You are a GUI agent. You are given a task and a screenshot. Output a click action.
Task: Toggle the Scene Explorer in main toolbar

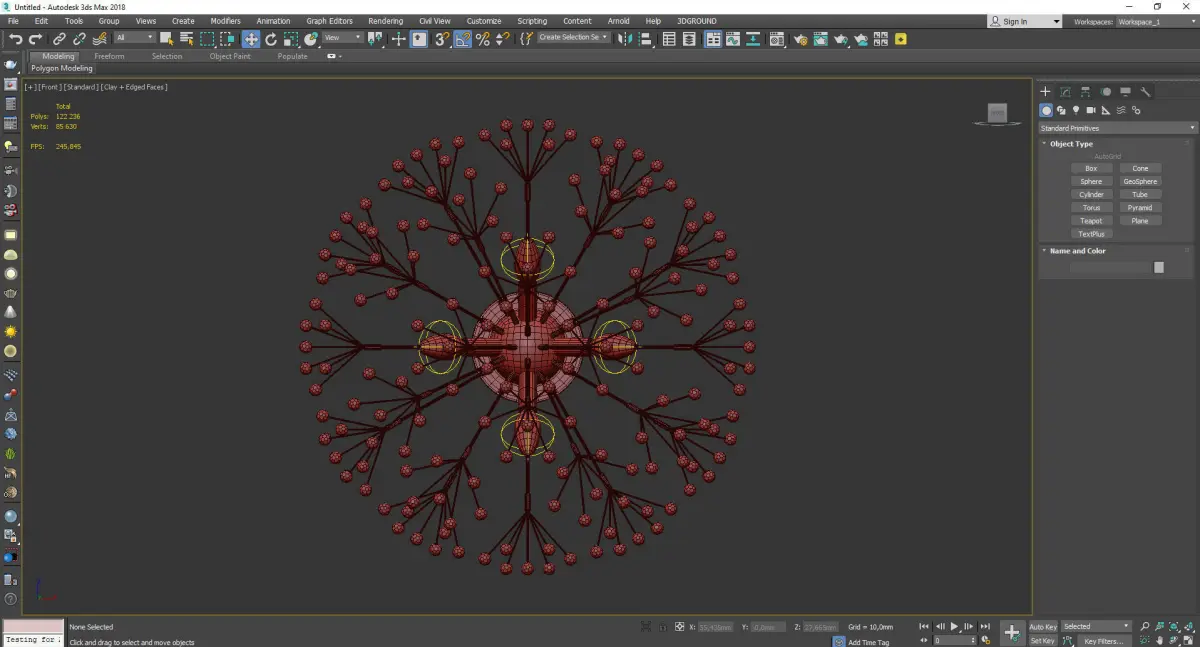tap(669, 39)
